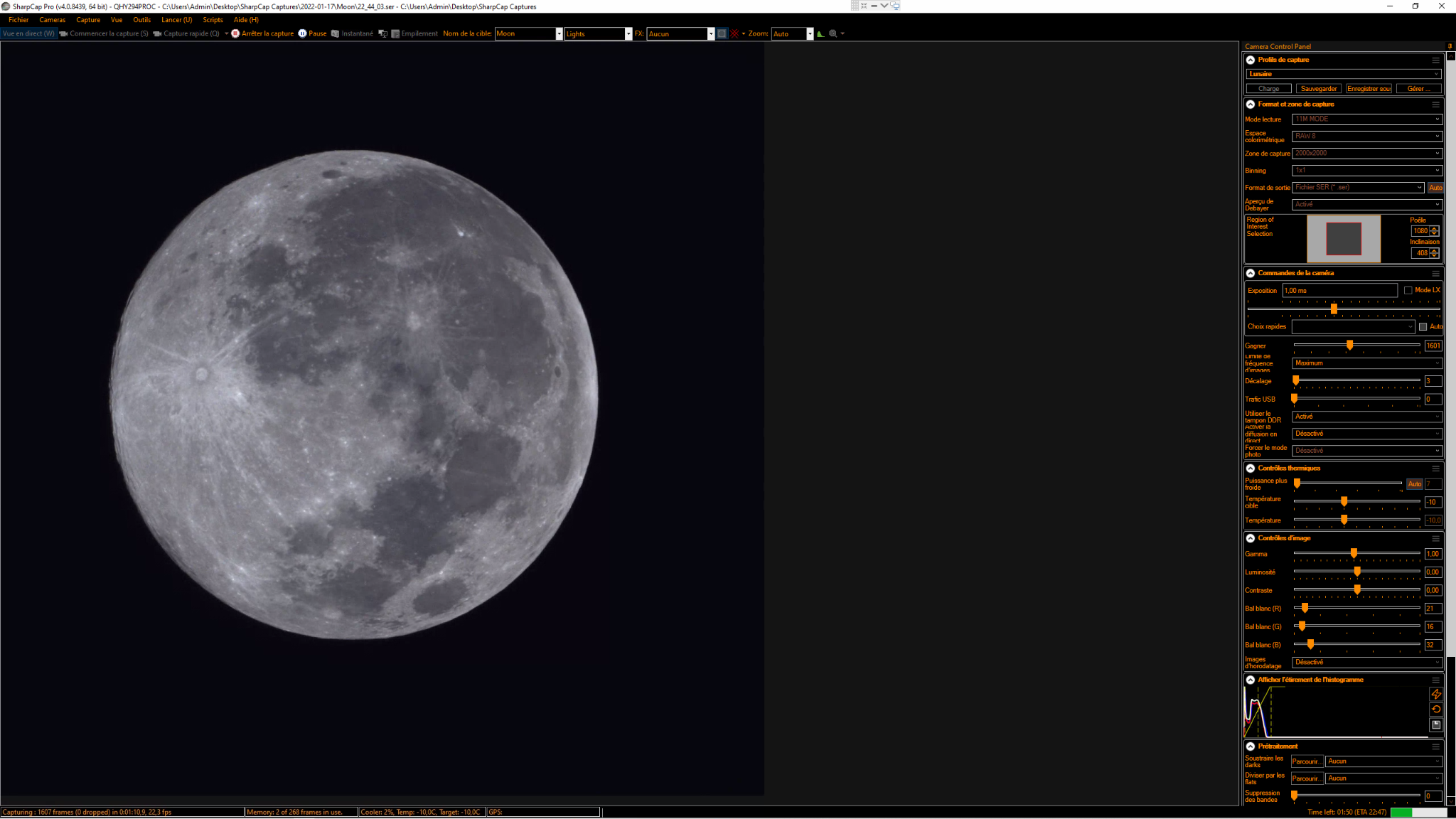
Task: Open the green histogram icon in toolbar
Action: (820, 33)
